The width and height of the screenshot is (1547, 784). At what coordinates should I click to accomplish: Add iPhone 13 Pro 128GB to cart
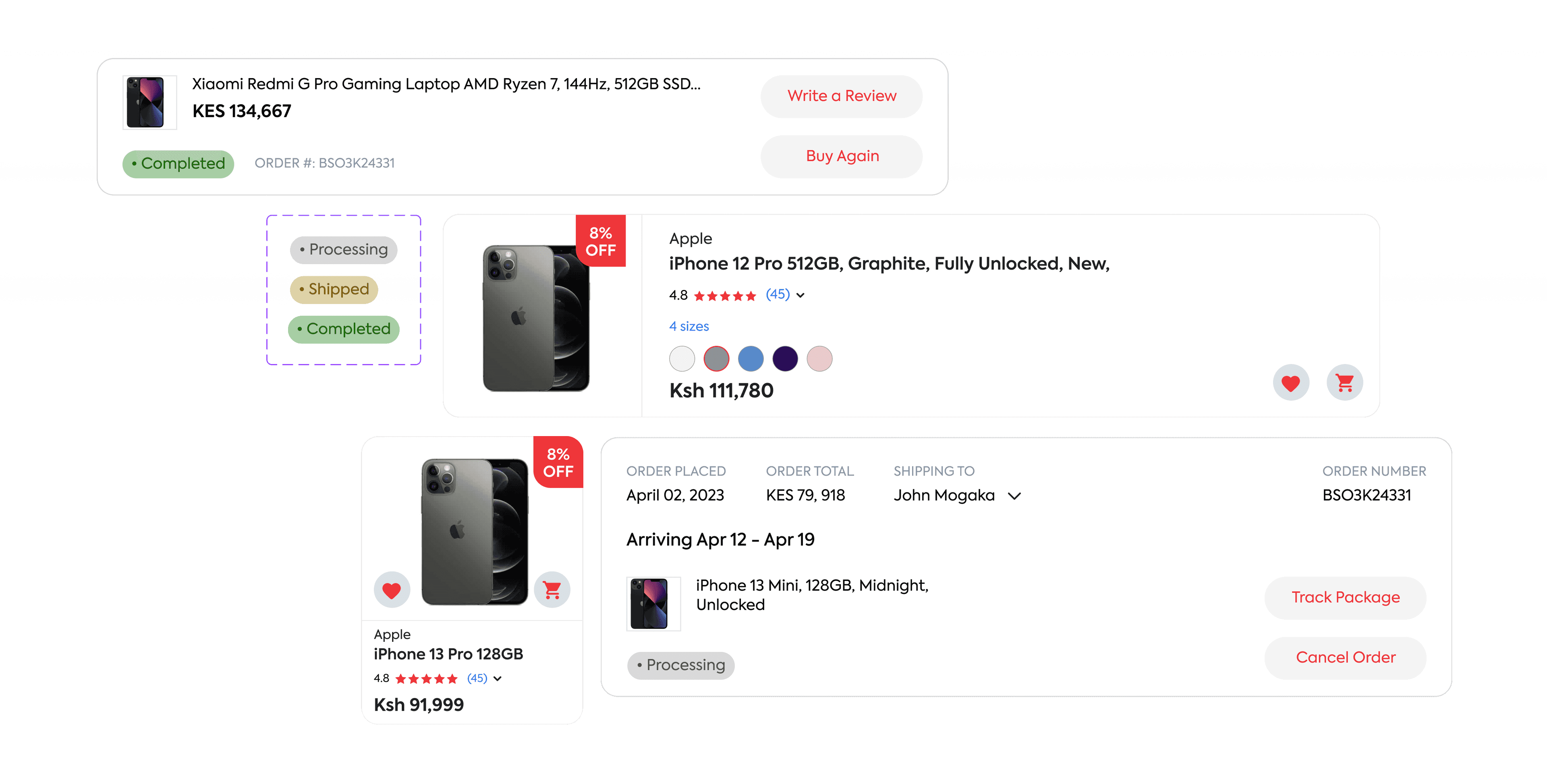tap(552, 590)
